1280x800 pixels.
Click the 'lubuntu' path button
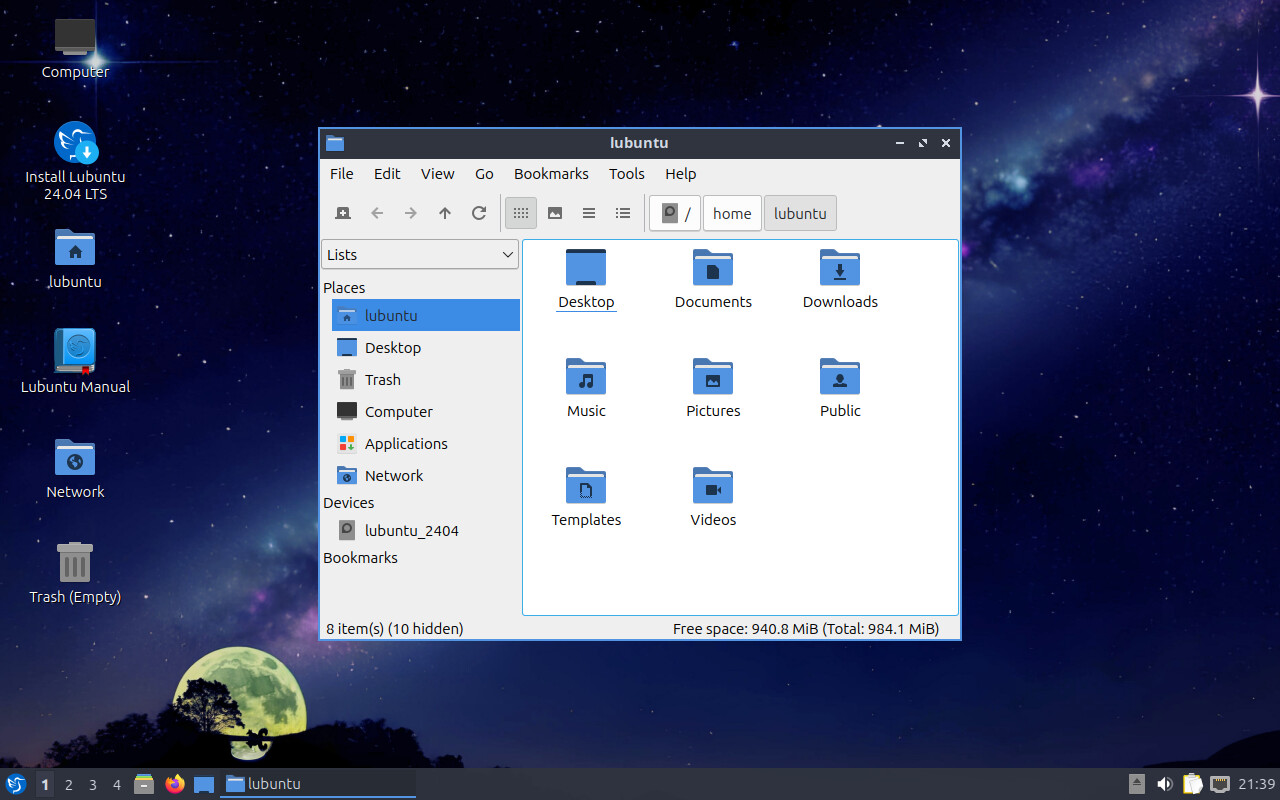pyautogui.click(x=800, y=213)
